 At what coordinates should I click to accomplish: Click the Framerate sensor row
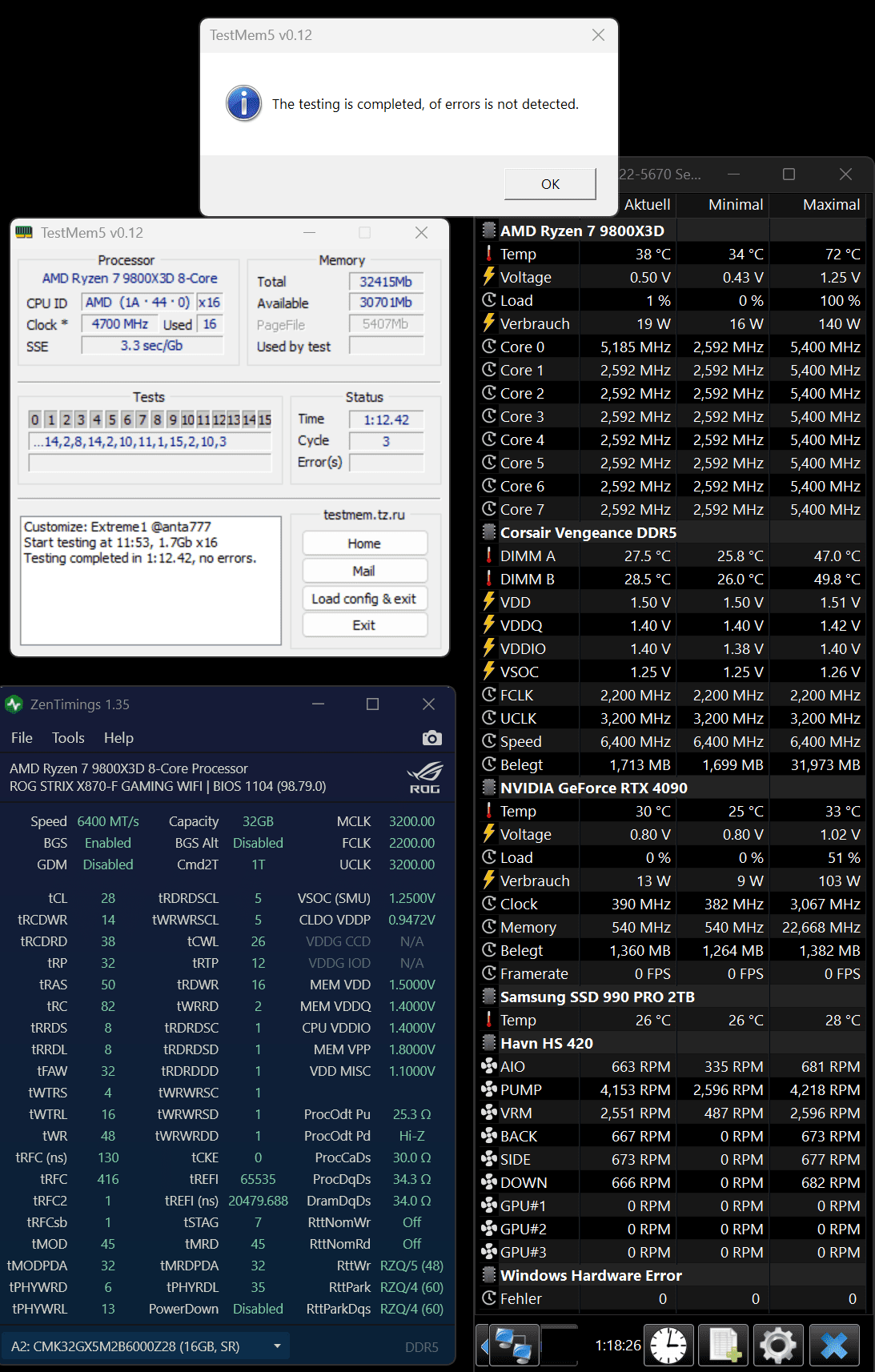coord(672,973)
